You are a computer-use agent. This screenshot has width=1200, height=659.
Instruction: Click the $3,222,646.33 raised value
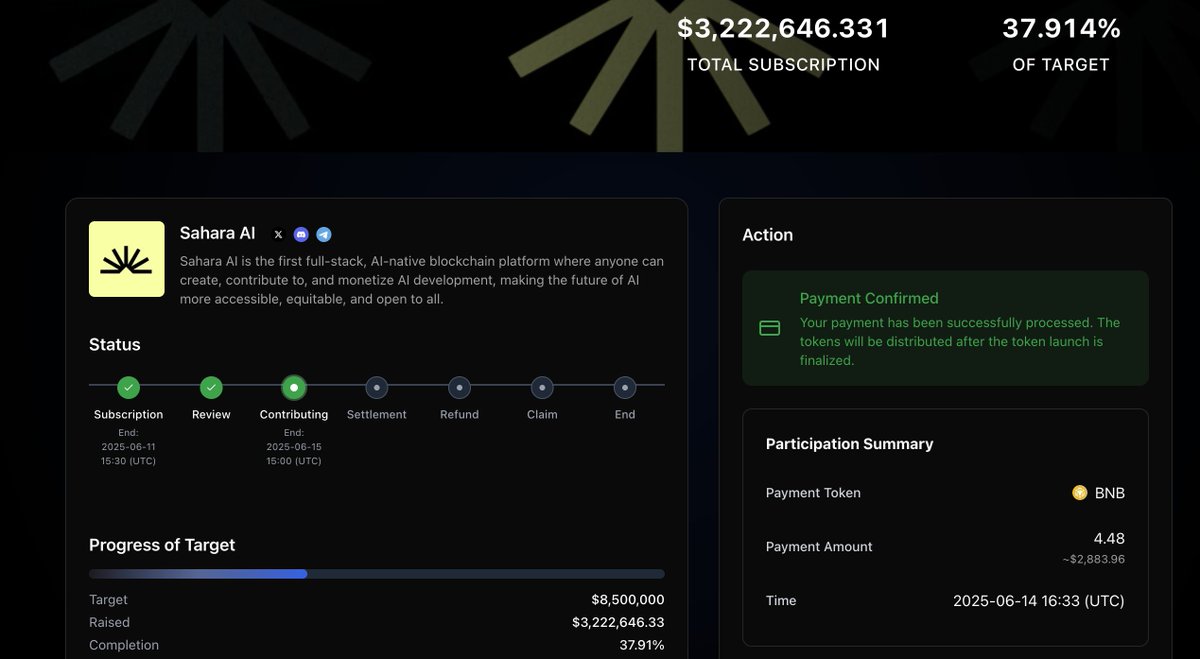(x=618, y=622)
